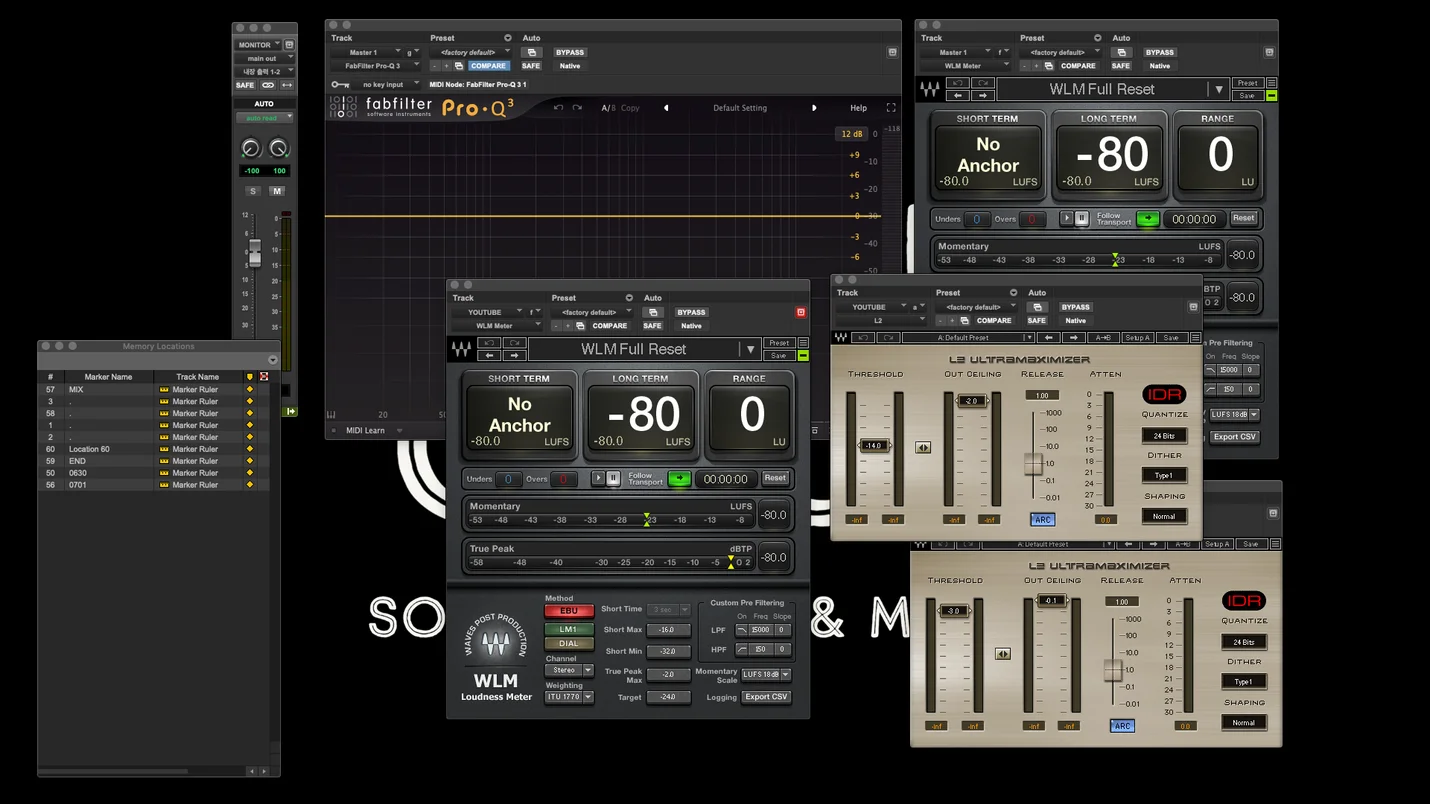The height and width of the screenshot is (804, 1430).
Task: Click the monitor track volume fader
Action: pyautogui.click(x=255, y=254)
